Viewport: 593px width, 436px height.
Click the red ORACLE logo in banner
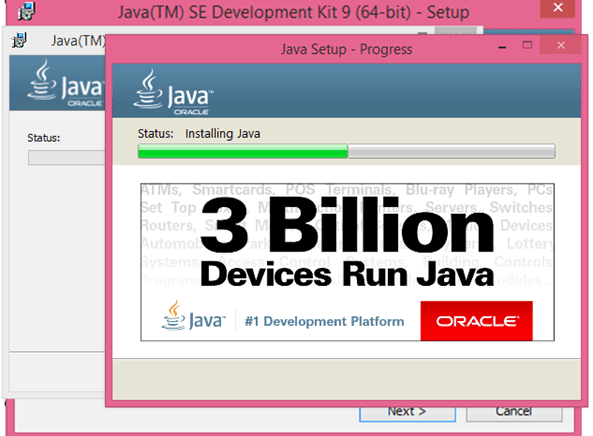click(x=477, y=321)
